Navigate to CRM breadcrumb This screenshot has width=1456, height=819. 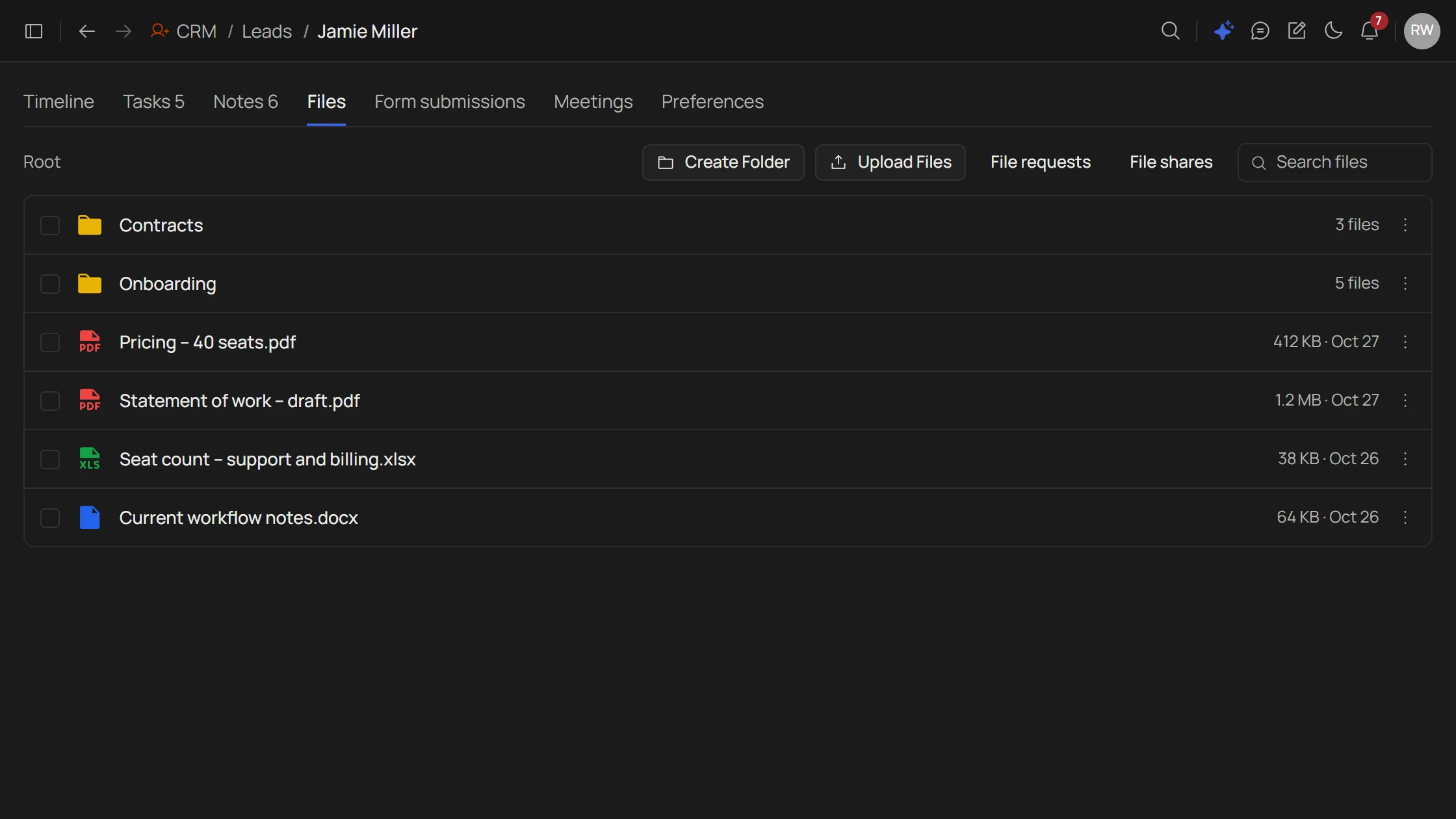196,31
